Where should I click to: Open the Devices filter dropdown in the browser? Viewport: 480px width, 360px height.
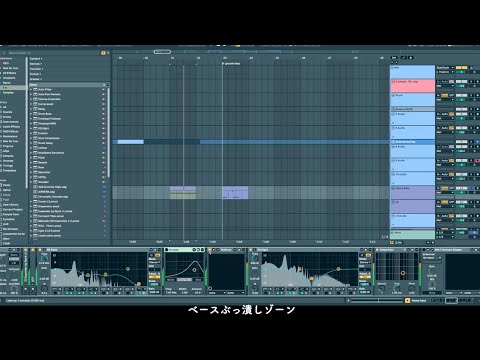(36, 64)
